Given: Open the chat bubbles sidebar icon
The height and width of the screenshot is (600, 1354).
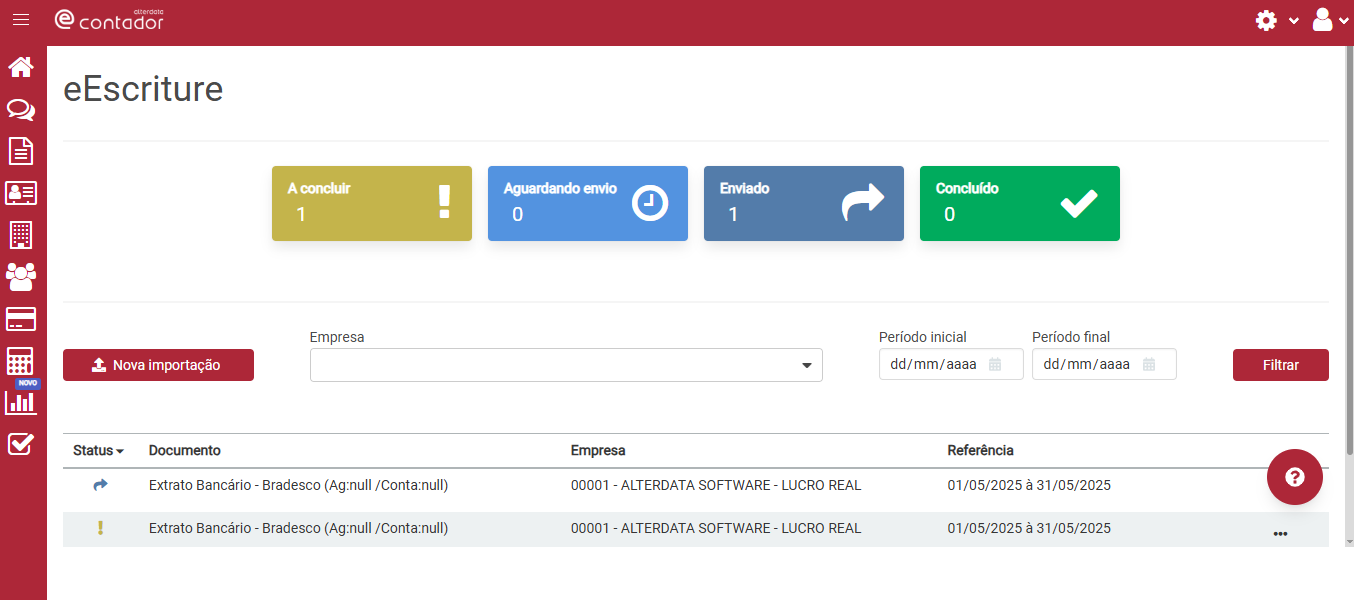Looking at the screenshot, I should click(x=21, y=110).
